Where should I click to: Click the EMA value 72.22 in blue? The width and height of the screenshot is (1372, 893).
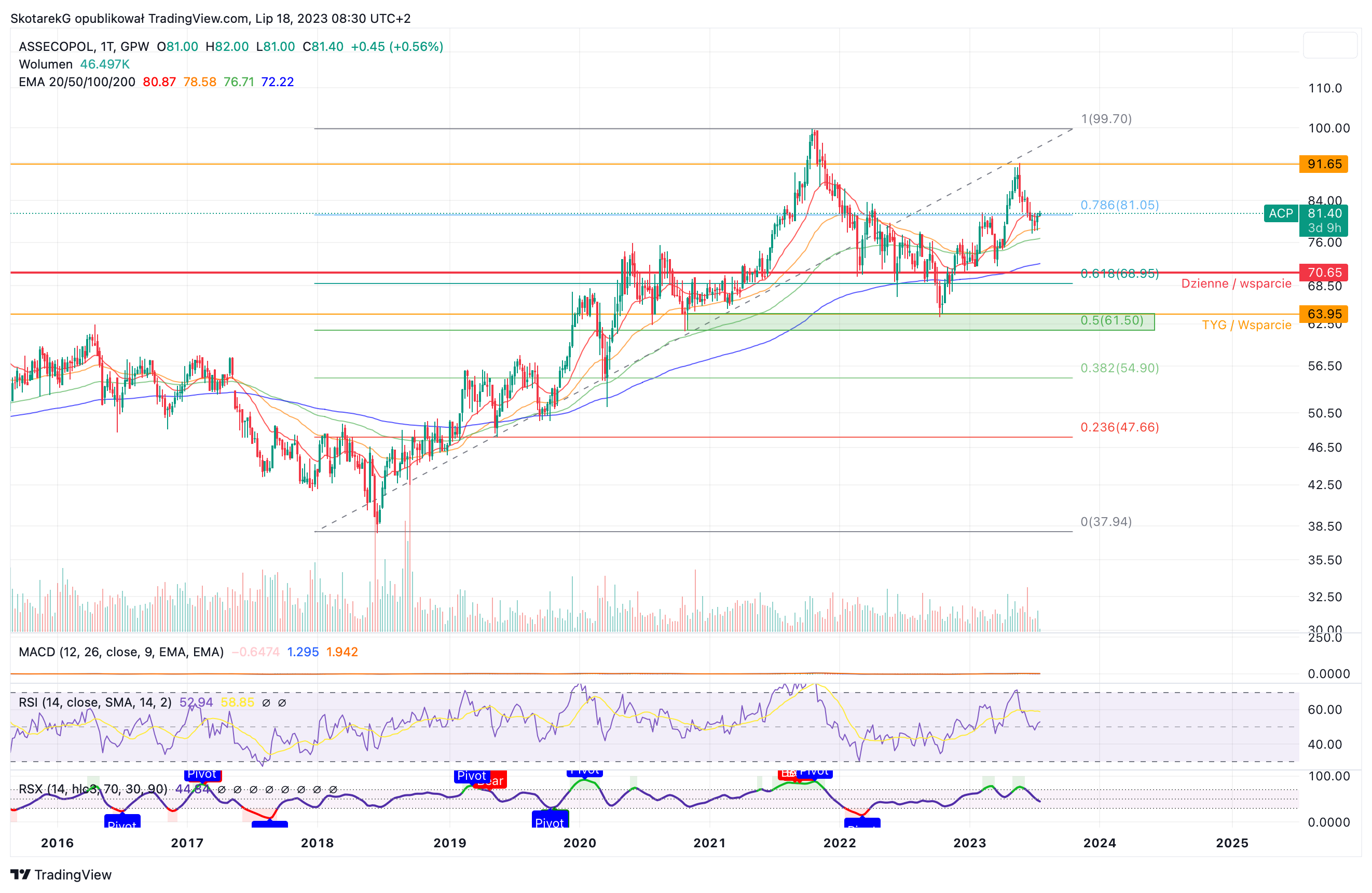pyautogui.click(x=277, y=82)
